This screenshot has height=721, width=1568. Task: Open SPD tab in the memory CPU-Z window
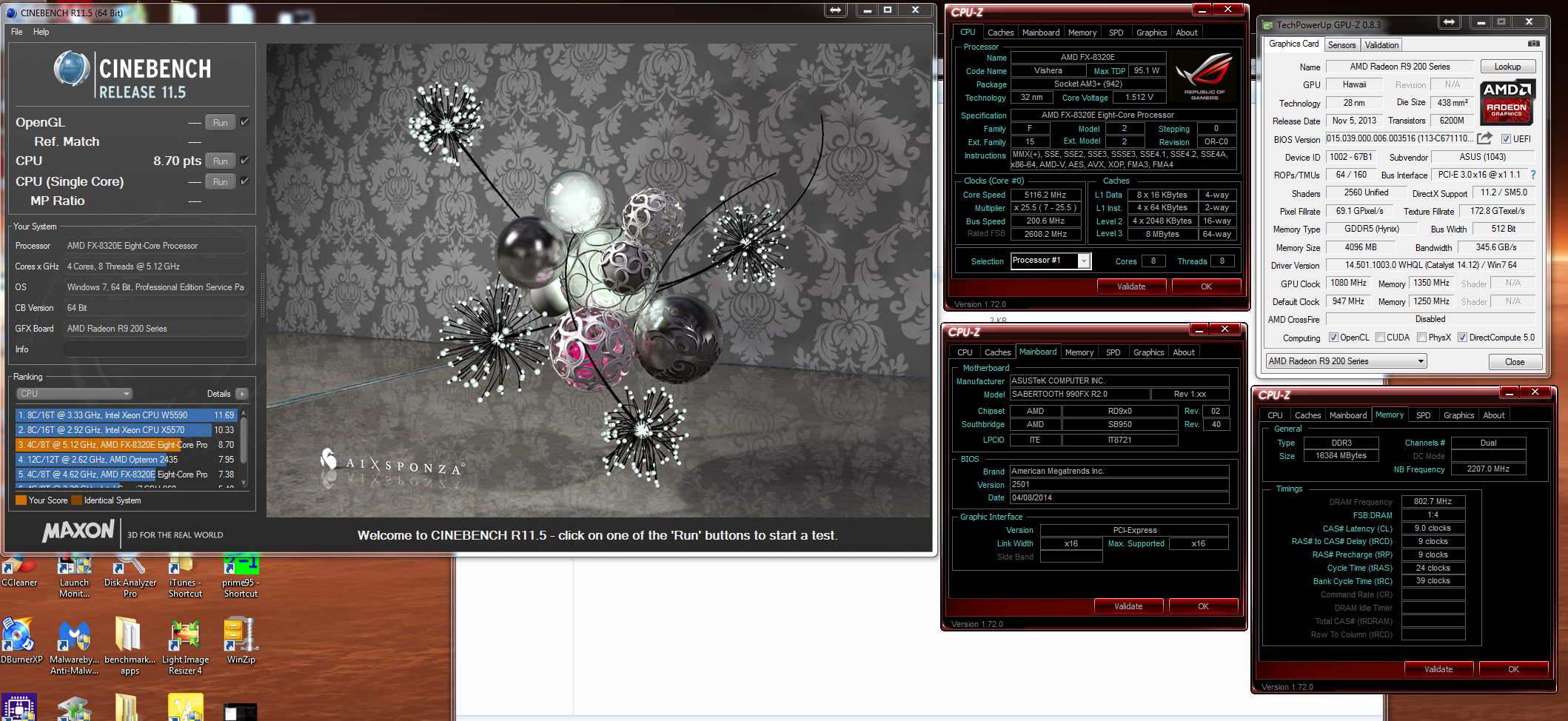coord(1423,415)
